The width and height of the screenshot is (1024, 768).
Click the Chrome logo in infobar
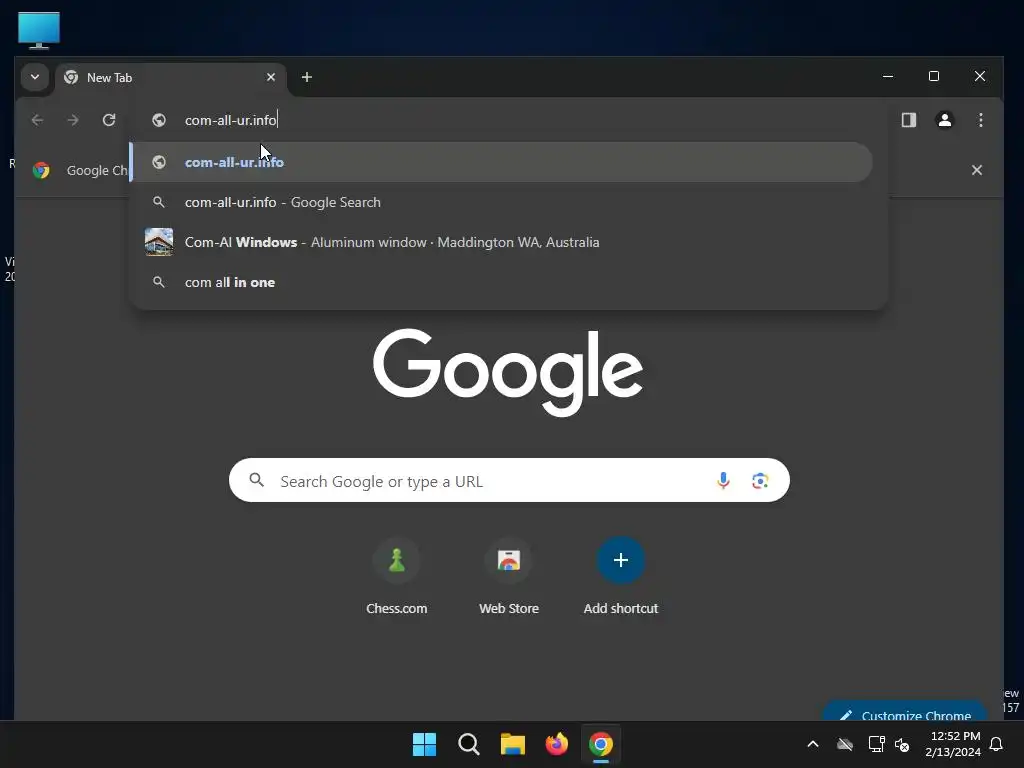click(x=41, y=170)
